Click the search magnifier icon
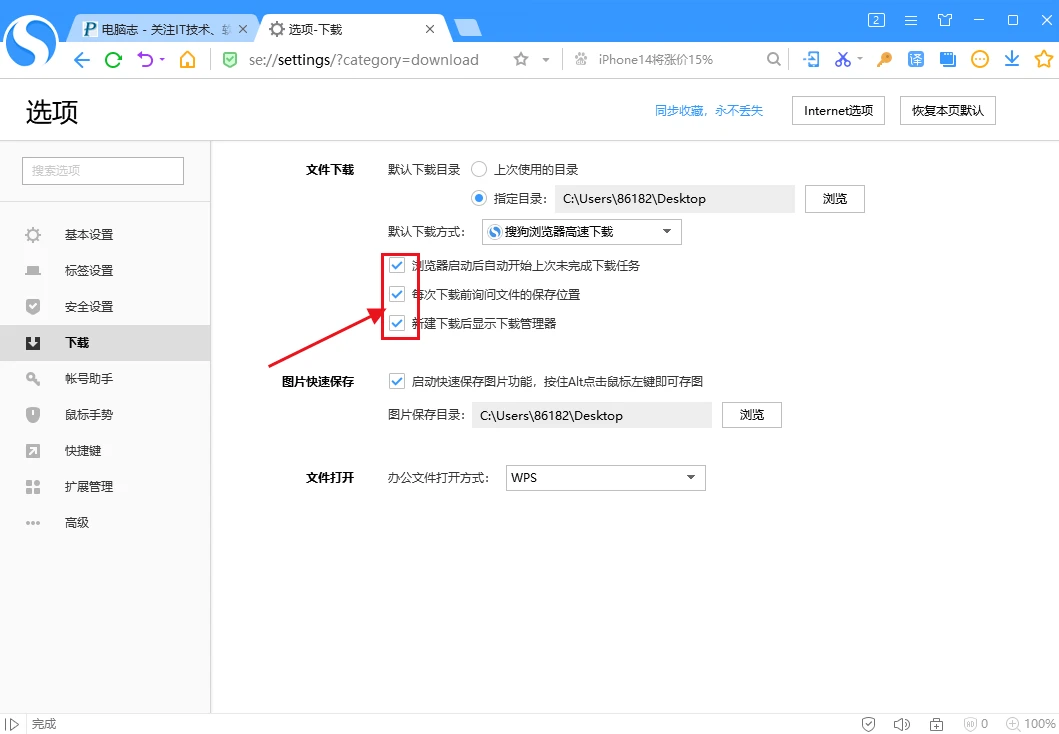The width and height of the screenshot is (1059, 734). (x=774, y=59)
